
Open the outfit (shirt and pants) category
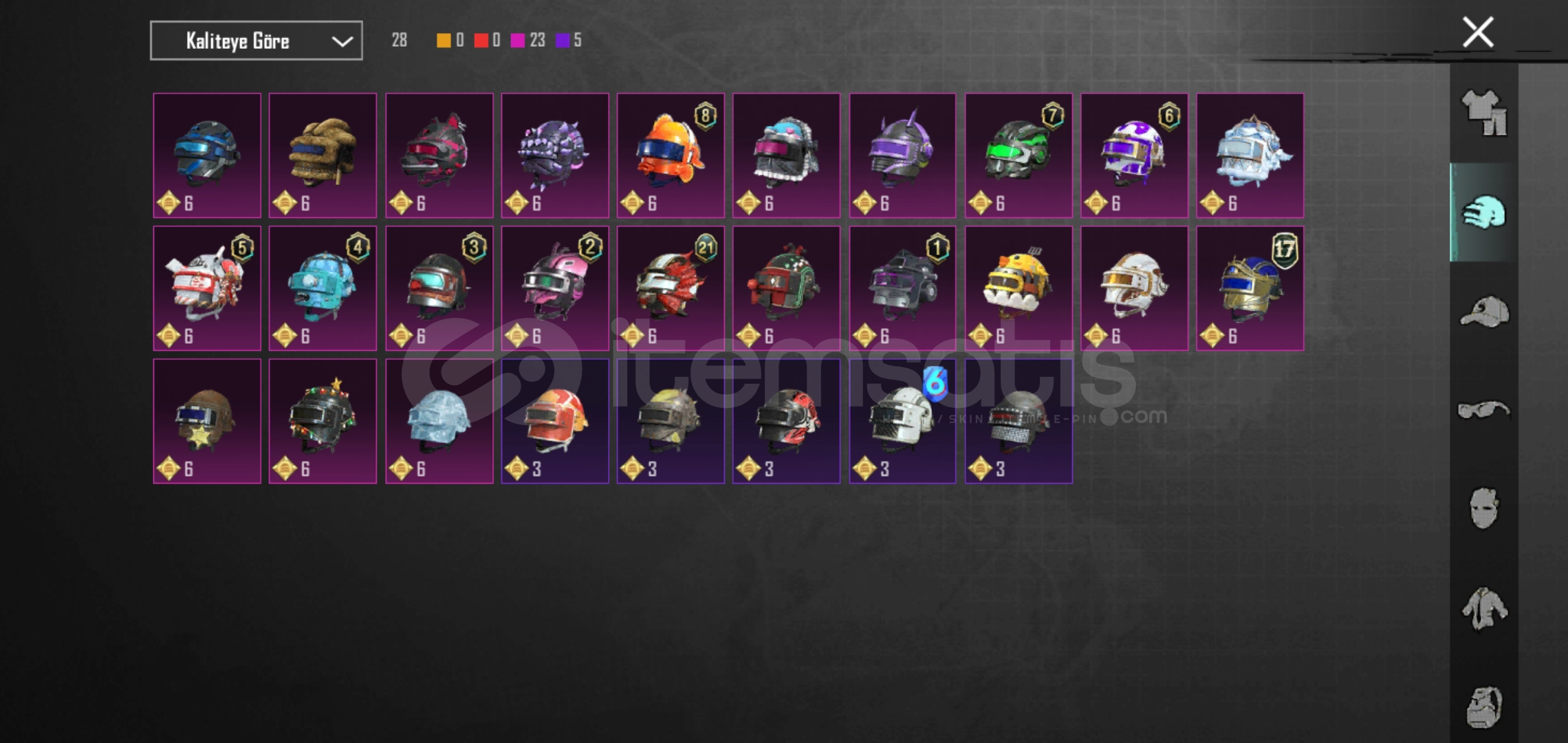click(1484, 114)
